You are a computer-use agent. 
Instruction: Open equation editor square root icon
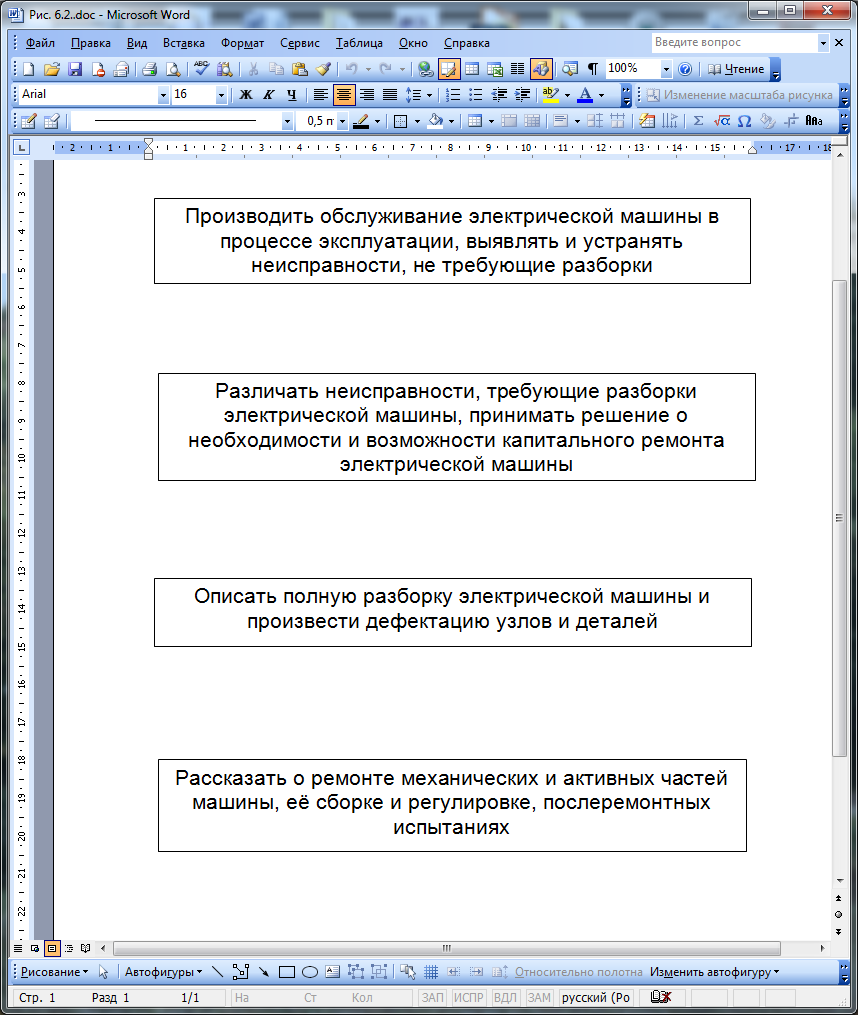pyautogui.click(x=721, y=121)
